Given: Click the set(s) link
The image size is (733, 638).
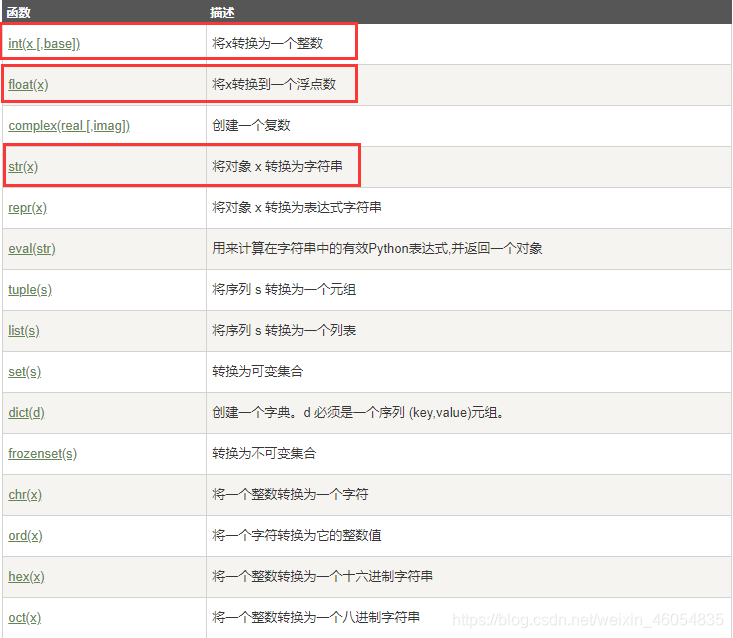Looking at the screenshot, I should point(25,372).
